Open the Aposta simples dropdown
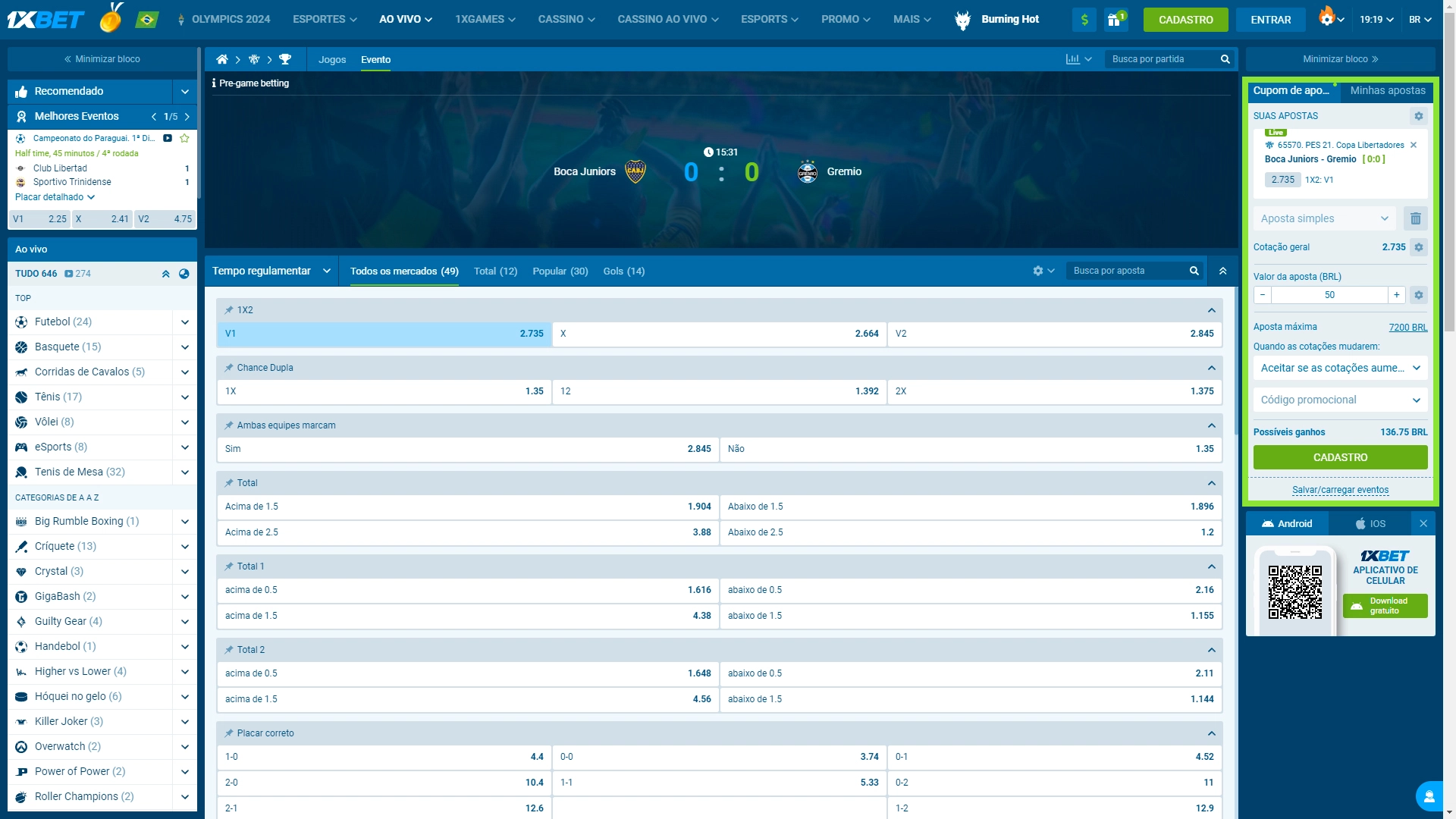The width and height of the screenshot is (1456, 819). (1325, 218)
